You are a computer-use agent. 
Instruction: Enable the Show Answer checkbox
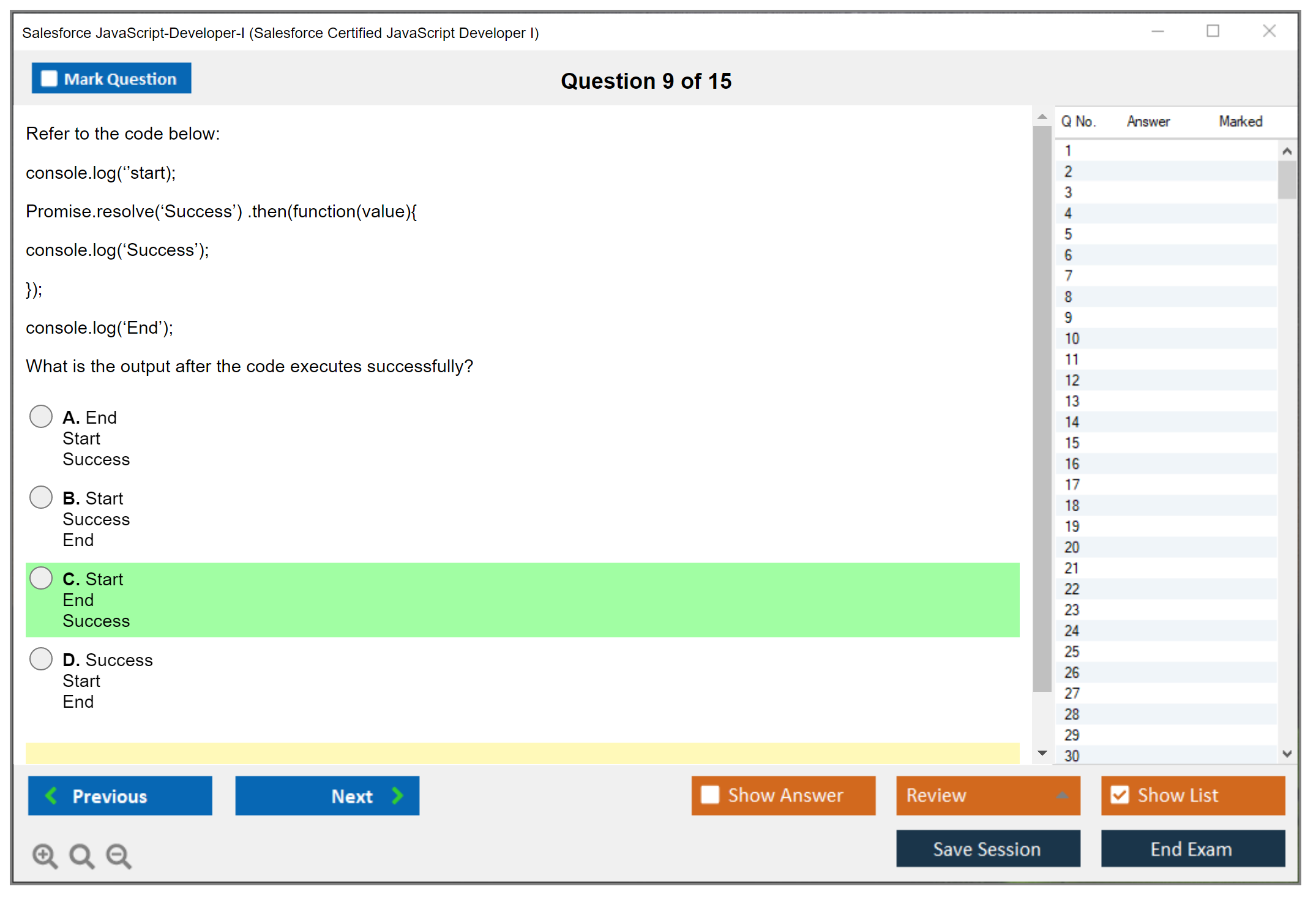pos(710,795)
